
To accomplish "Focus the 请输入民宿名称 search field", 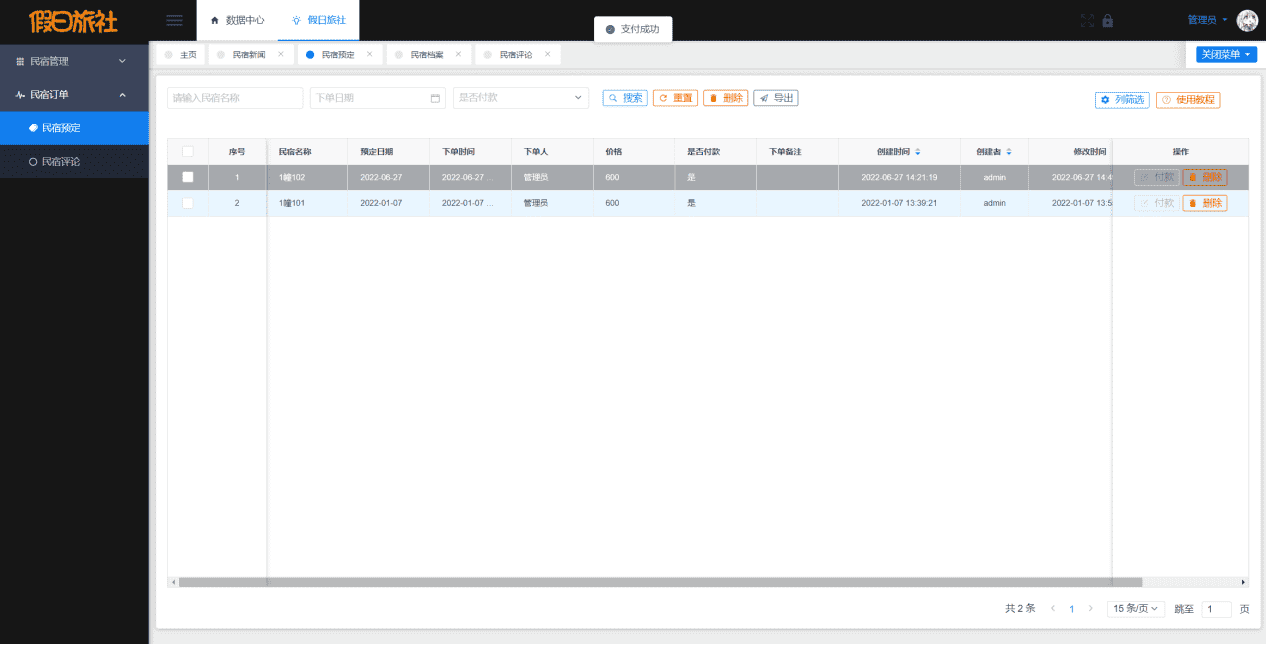I will (235, 98).
